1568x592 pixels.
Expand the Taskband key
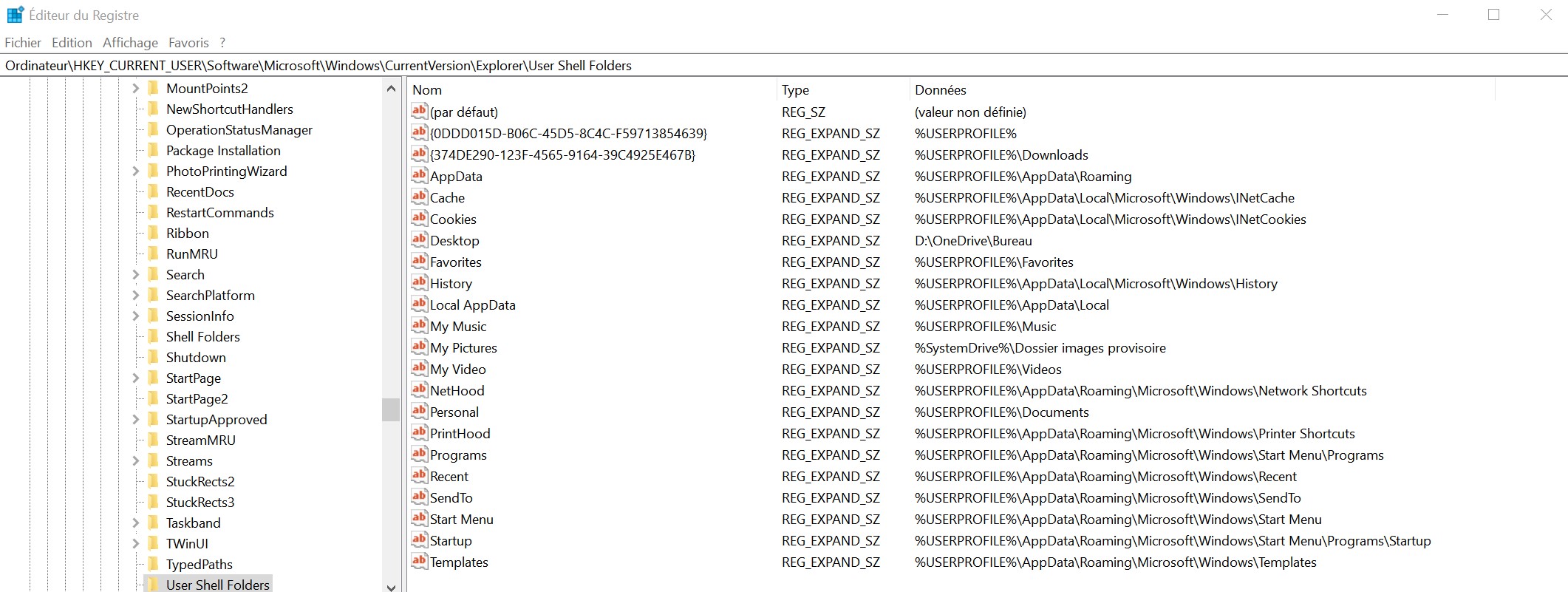135,523
